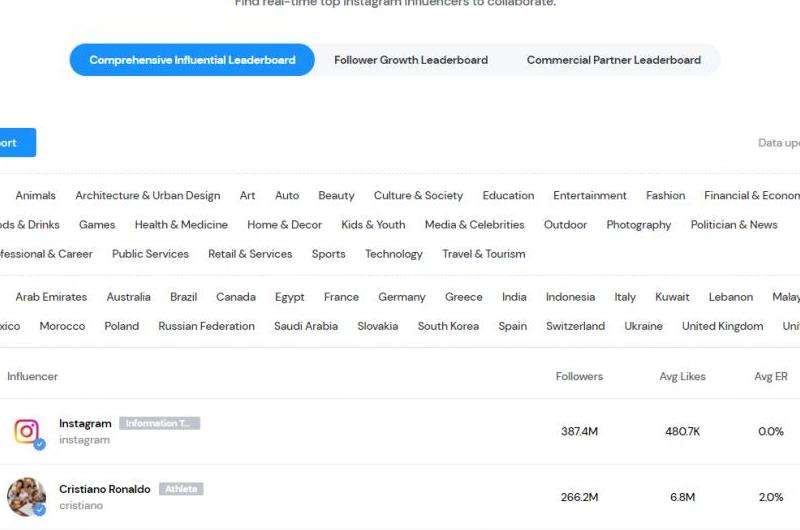Filter by Beauty category

click(x=336, y=196)
